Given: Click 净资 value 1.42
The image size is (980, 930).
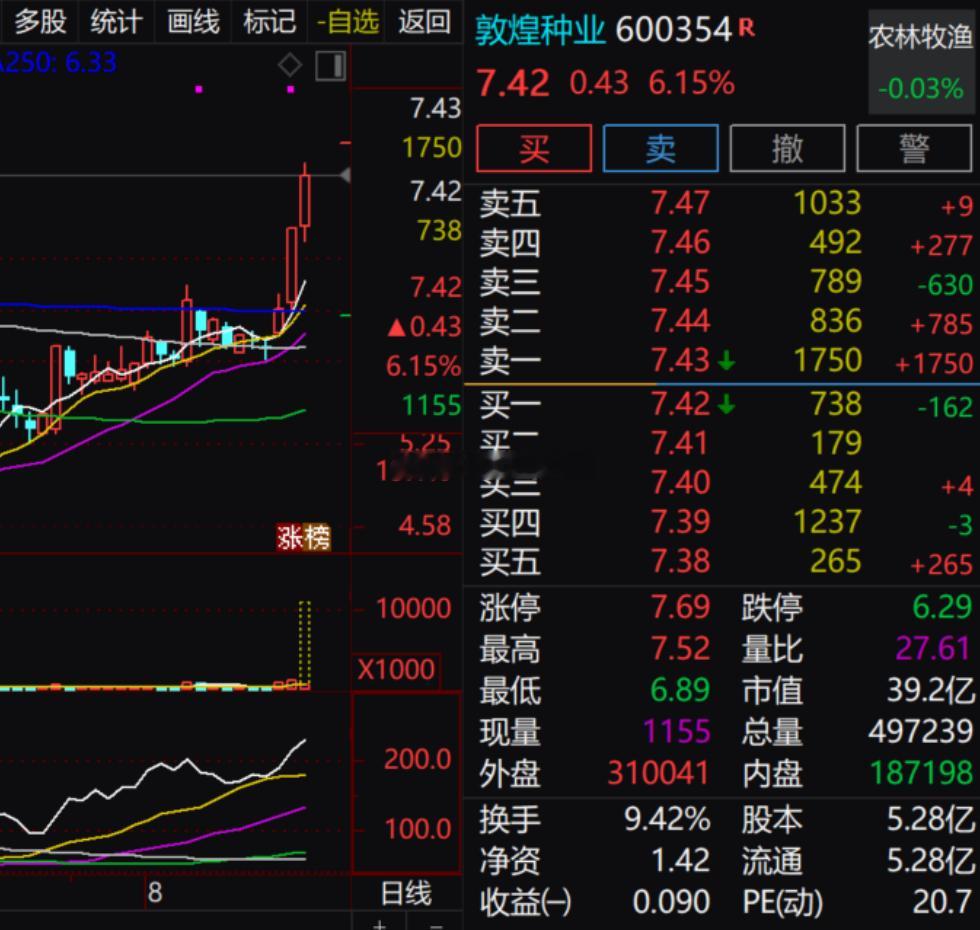Looking at the screenshot, I should click(681, 861).
